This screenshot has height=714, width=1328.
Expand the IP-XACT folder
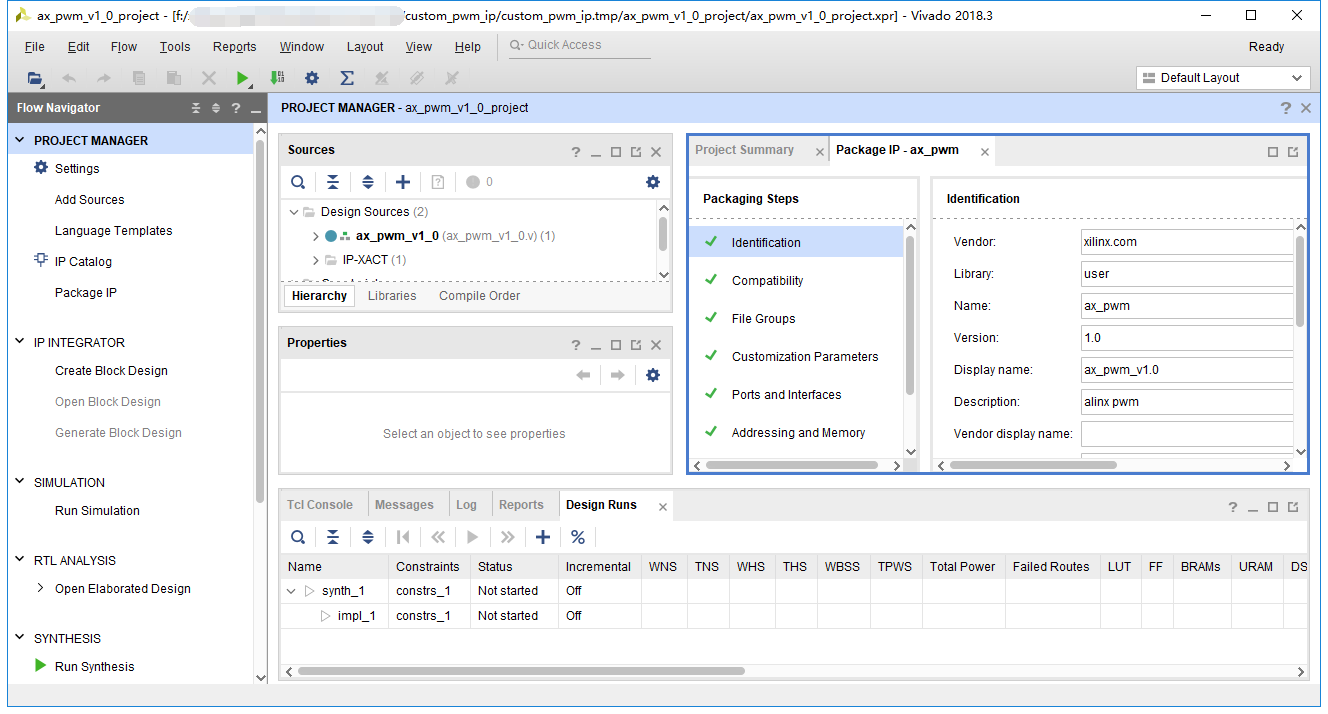pos(316,260)
